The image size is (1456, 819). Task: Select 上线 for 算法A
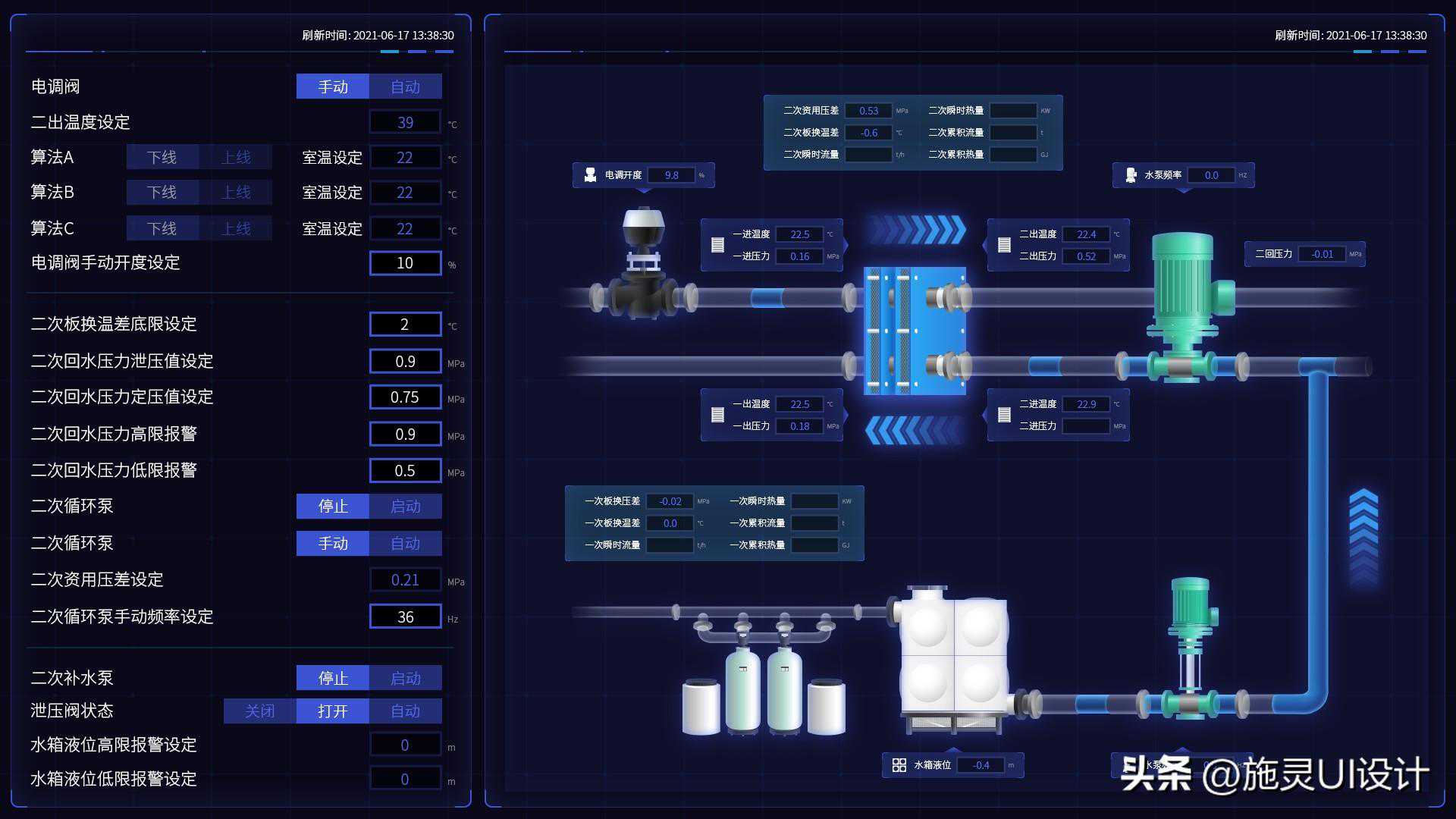click(x=236, y=157)
